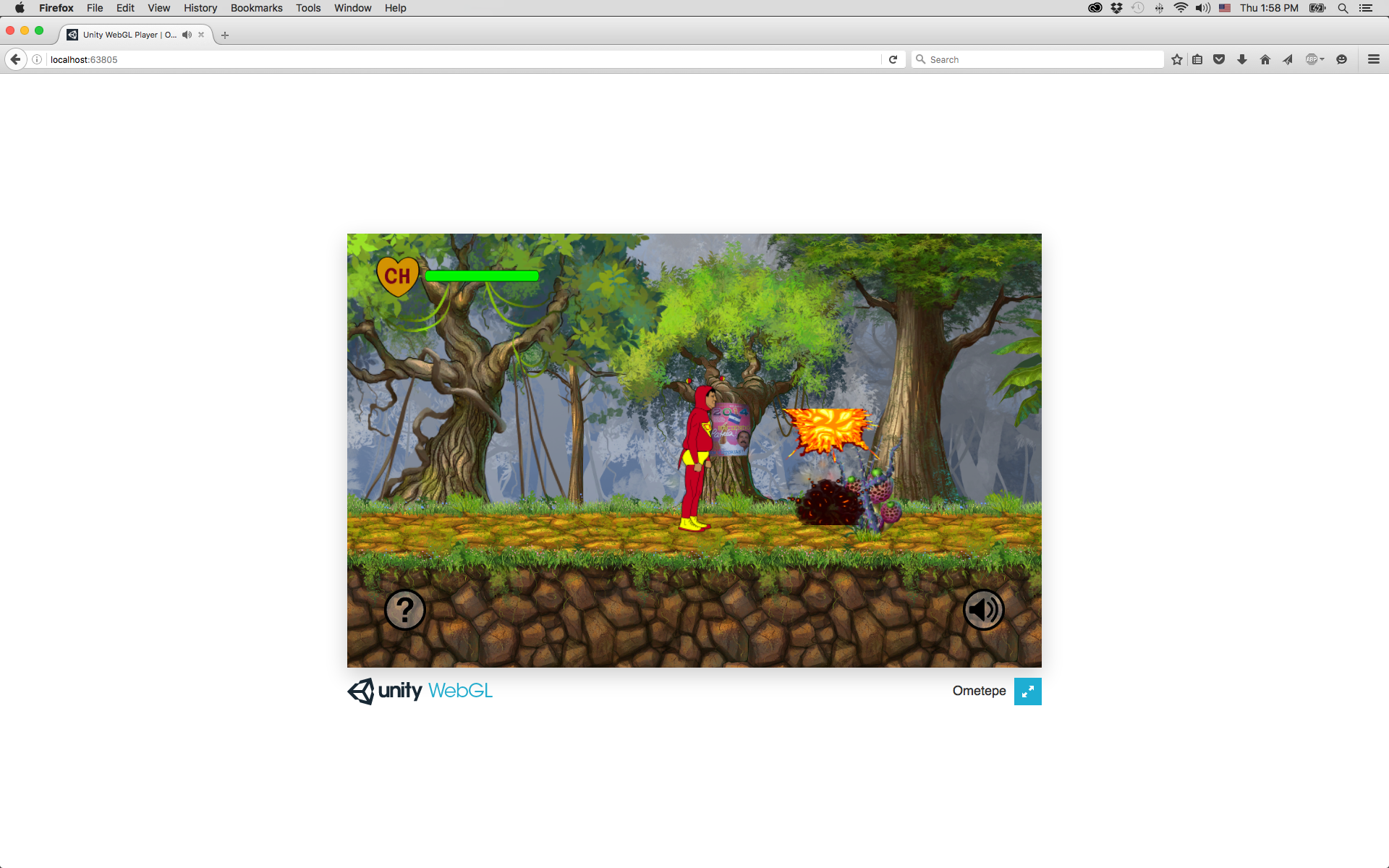Open Firefox reading list clipboard icon
The image size is (1389, 868).
[x=1197, y=59]
